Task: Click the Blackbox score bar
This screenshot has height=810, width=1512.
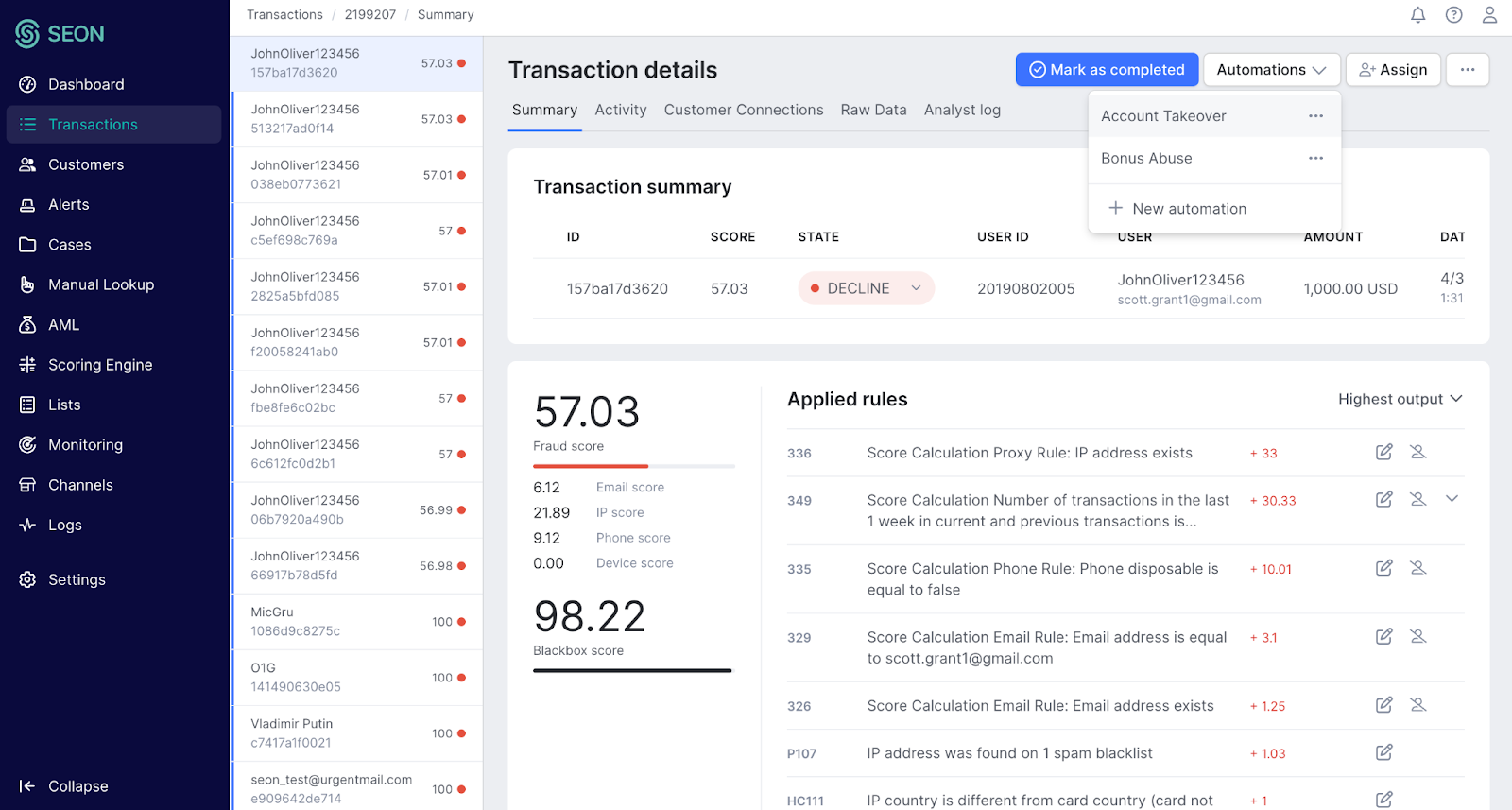Action: (x=632, y=671)
